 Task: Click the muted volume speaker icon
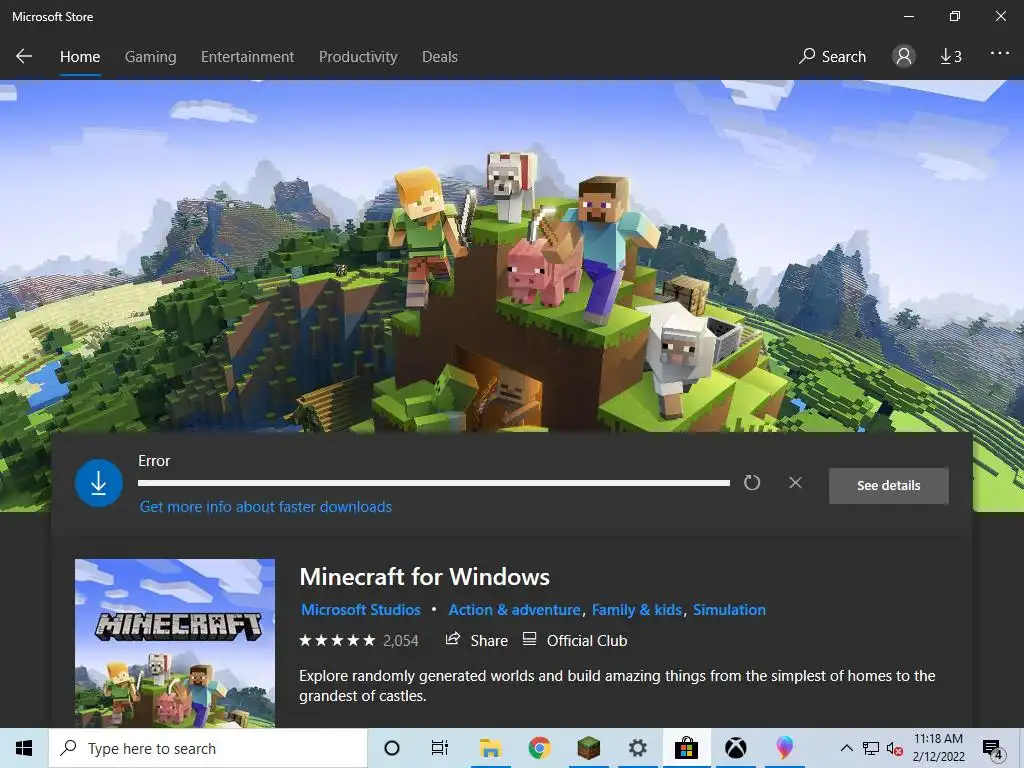point(894,749)
